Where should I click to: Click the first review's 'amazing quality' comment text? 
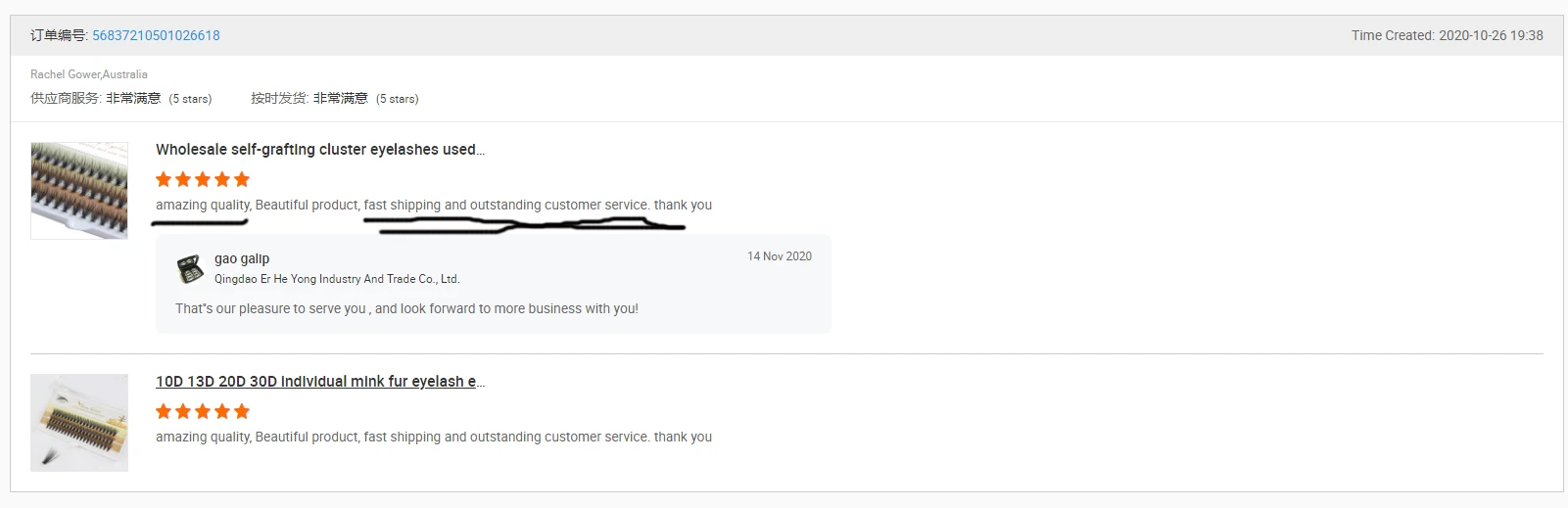click(433, 205)
